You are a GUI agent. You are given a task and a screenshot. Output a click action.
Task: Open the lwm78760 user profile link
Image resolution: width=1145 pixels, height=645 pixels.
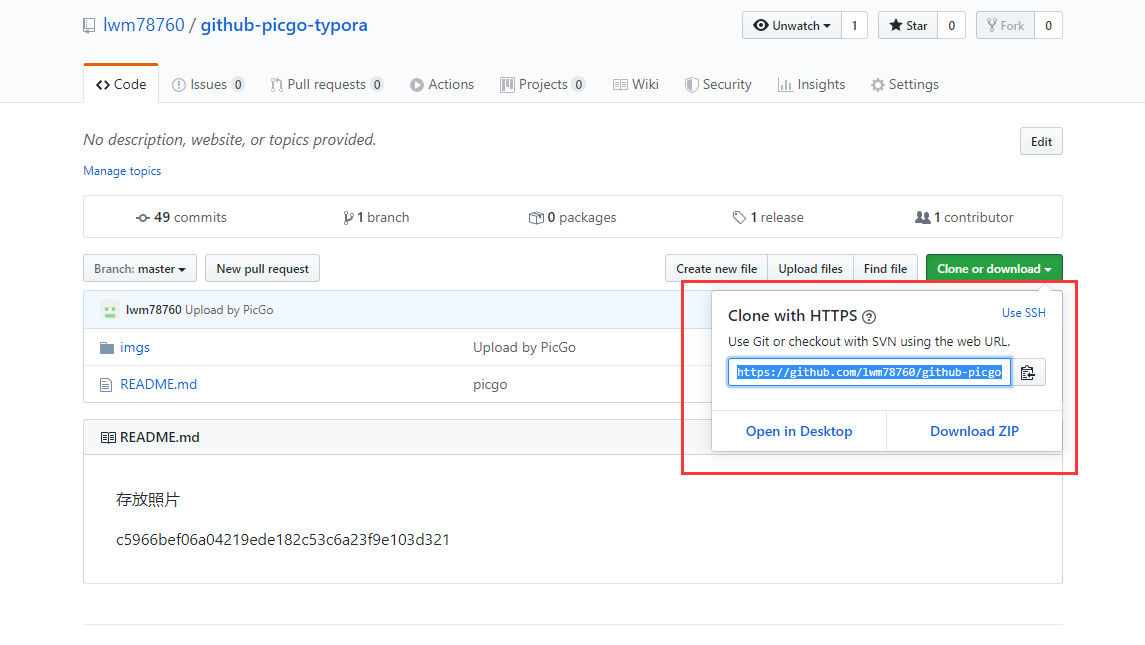tap(144, 25)
